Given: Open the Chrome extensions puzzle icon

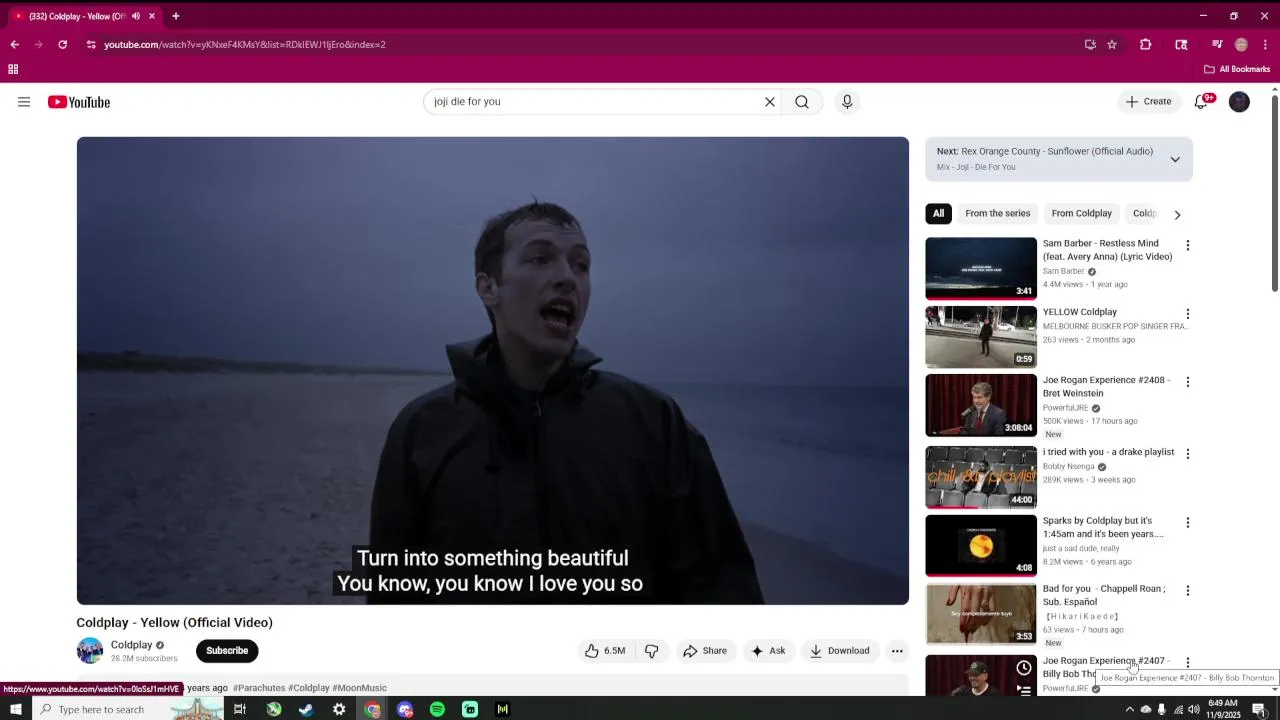Looking at the screenshot, I should click(1146, 44).
